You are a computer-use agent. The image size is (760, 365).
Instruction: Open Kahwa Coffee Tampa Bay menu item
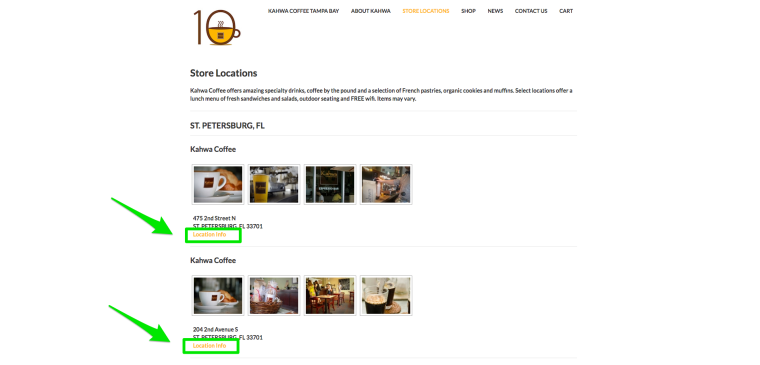[x=303, y=11]
